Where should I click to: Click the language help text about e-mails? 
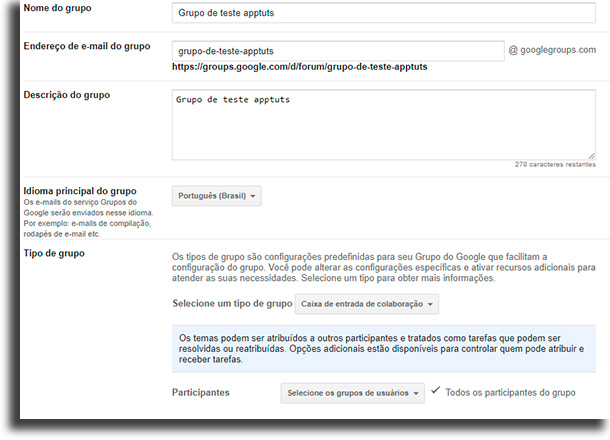(88, 218)
